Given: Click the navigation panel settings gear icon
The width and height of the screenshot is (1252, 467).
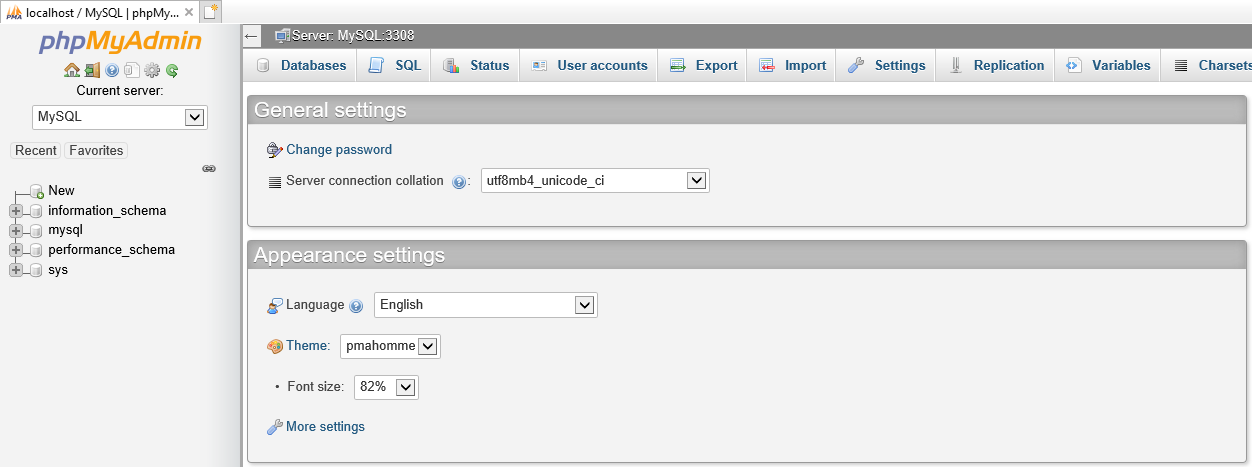Looking at the screenshot, I should (x=152, y=71).
